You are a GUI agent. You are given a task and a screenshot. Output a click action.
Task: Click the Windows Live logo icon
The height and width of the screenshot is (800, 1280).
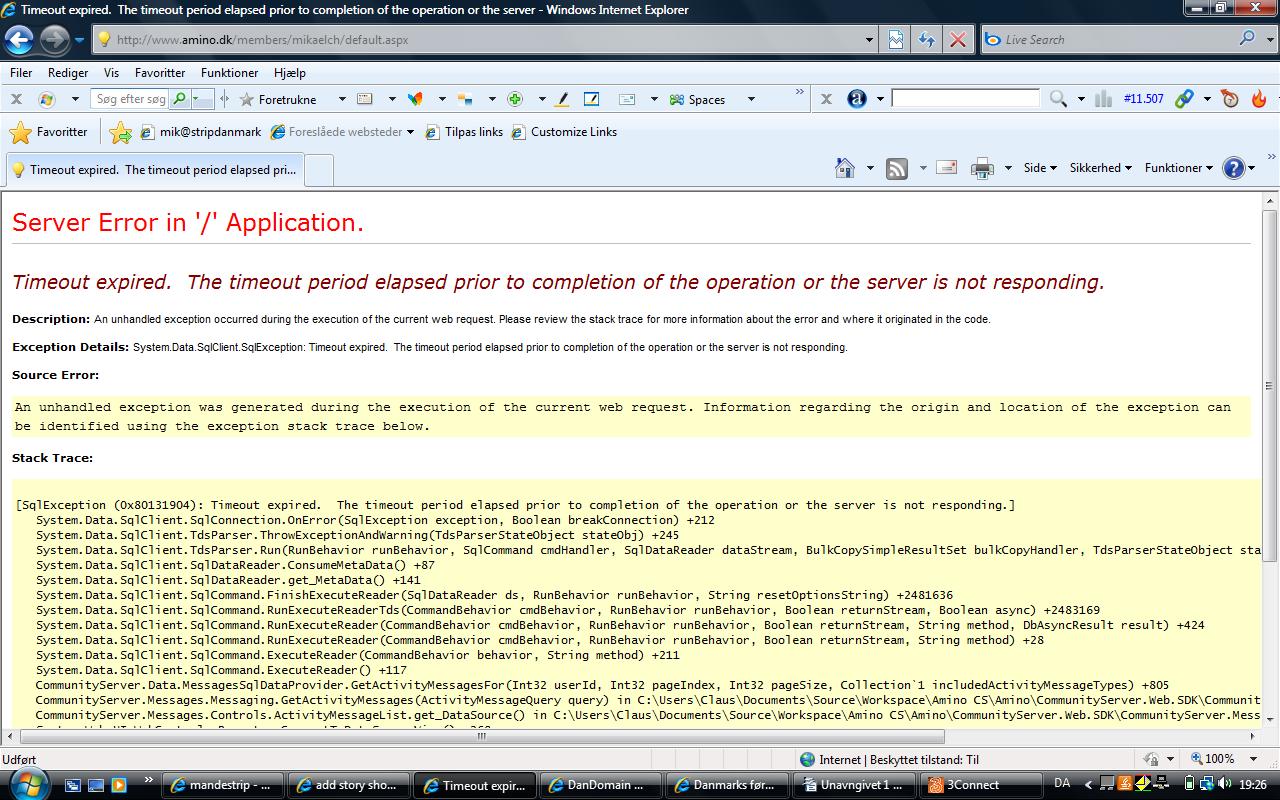(x=46, y=99)
